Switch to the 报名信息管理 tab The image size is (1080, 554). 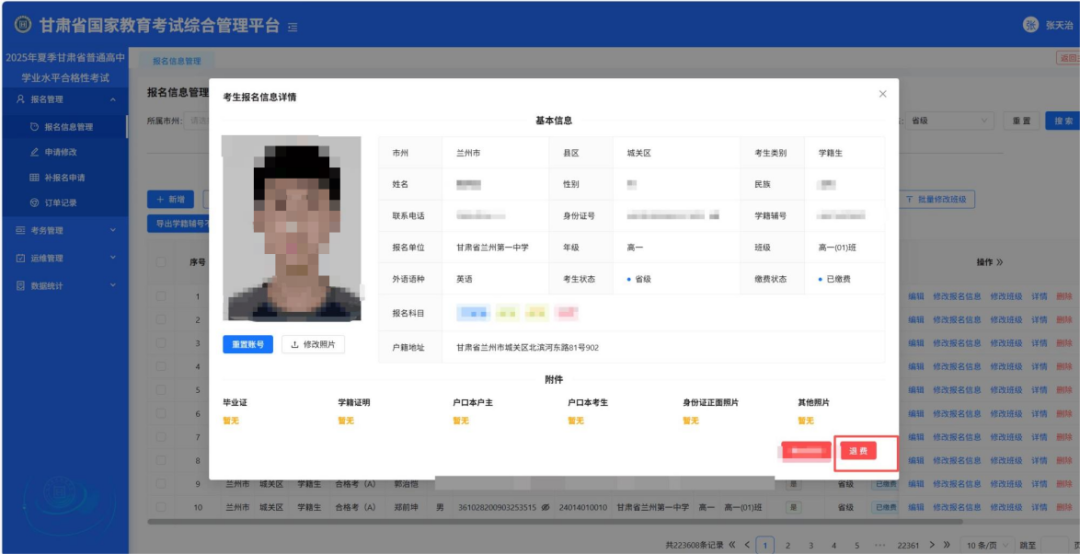tap(175, 61)
